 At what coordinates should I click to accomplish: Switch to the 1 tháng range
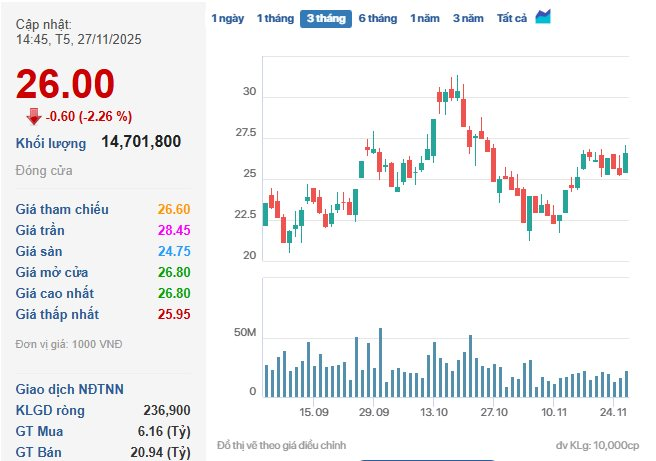coord(275,18)
